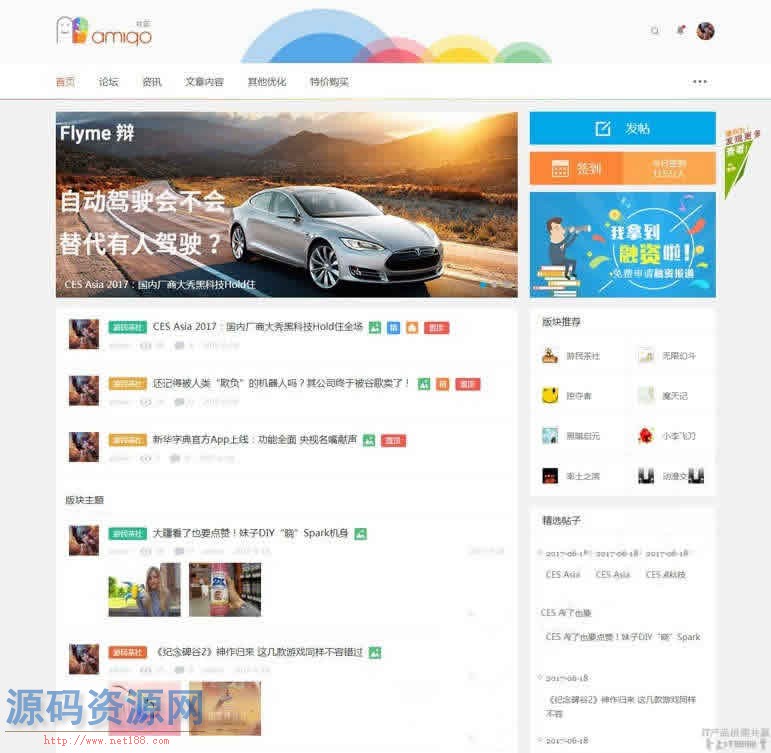The image size is (771, 753).
Task: Open the 其他优化 nav tab
Action: point(267,82)
